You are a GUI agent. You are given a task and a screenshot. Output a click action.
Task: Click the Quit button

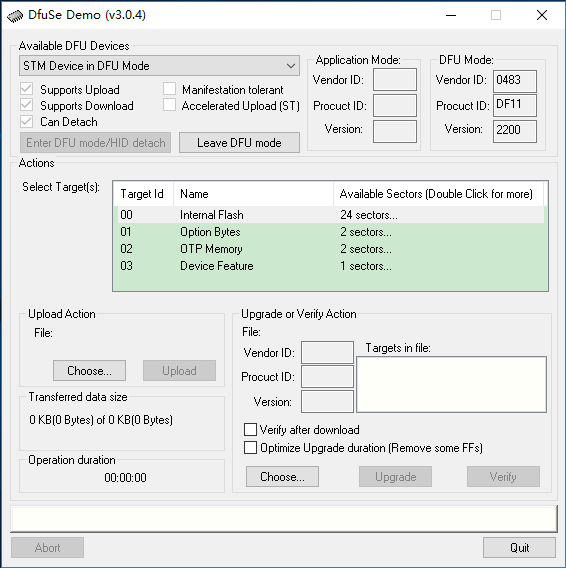pyautogui.click(x=519, y=547)
